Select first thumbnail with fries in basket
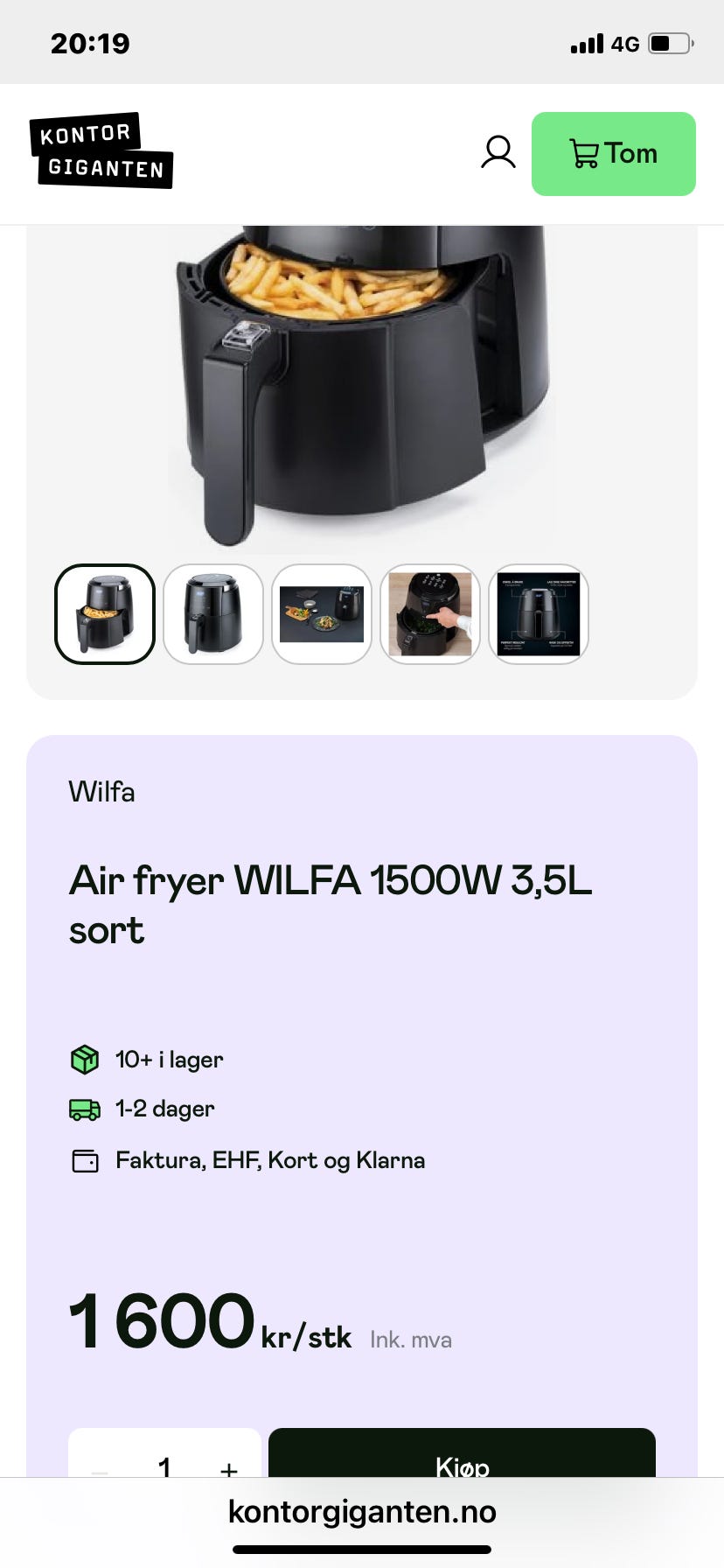Image resolution: width=724 pixels, height=1568 pixels. click(105, 614)
